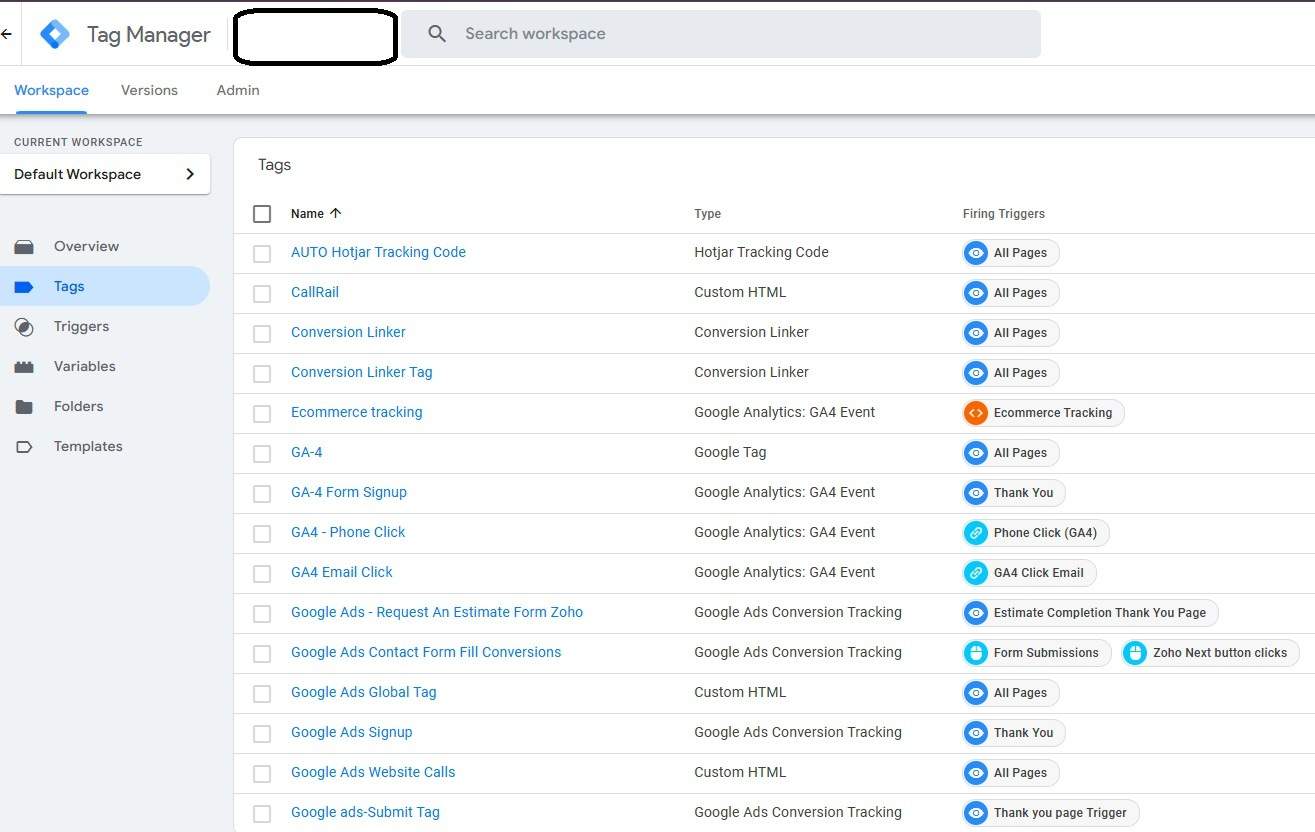Click the Triggers sidebar icon
Viewport: 1315px width, 832px height.
coord(24,327)
